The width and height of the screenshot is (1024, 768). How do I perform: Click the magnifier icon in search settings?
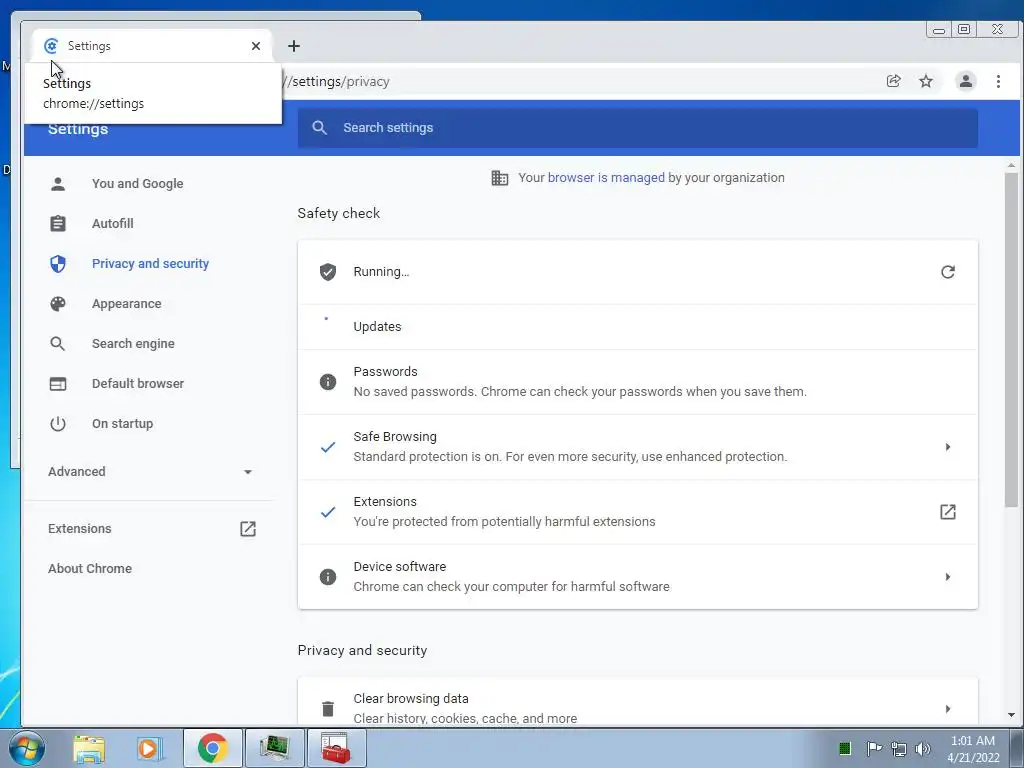pyautogui.click(x=319, y=127)
